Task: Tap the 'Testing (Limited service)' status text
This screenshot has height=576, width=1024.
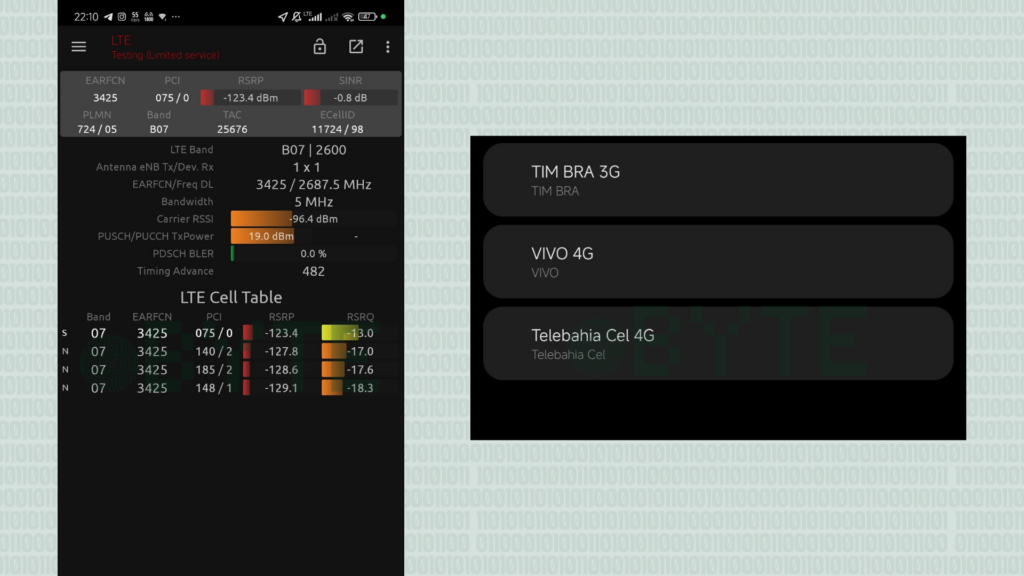Action: (165, 56)
